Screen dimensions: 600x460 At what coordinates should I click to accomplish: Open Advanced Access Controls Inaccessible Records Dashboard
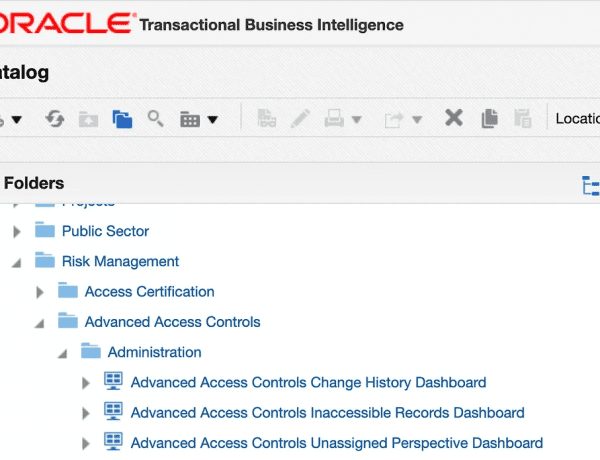328,413
